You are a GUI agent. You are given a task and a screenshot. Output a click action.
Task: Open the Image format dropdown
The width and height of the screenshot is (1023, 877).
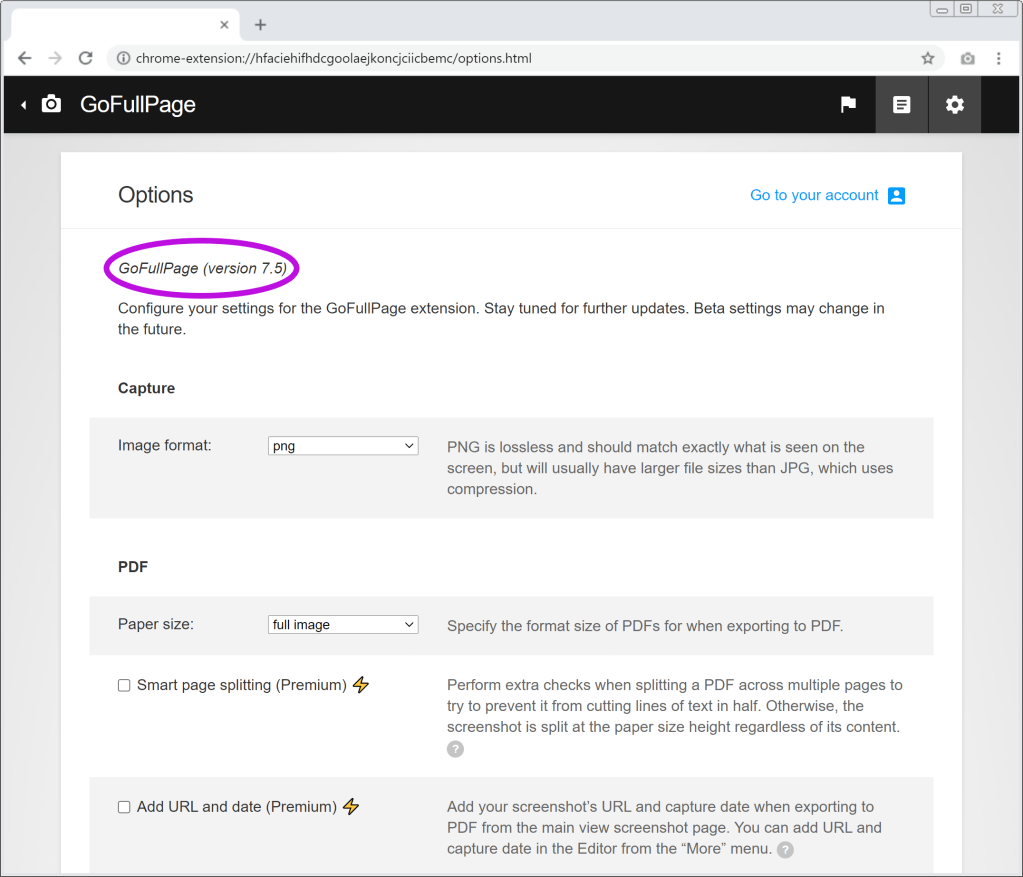point(342,445)
